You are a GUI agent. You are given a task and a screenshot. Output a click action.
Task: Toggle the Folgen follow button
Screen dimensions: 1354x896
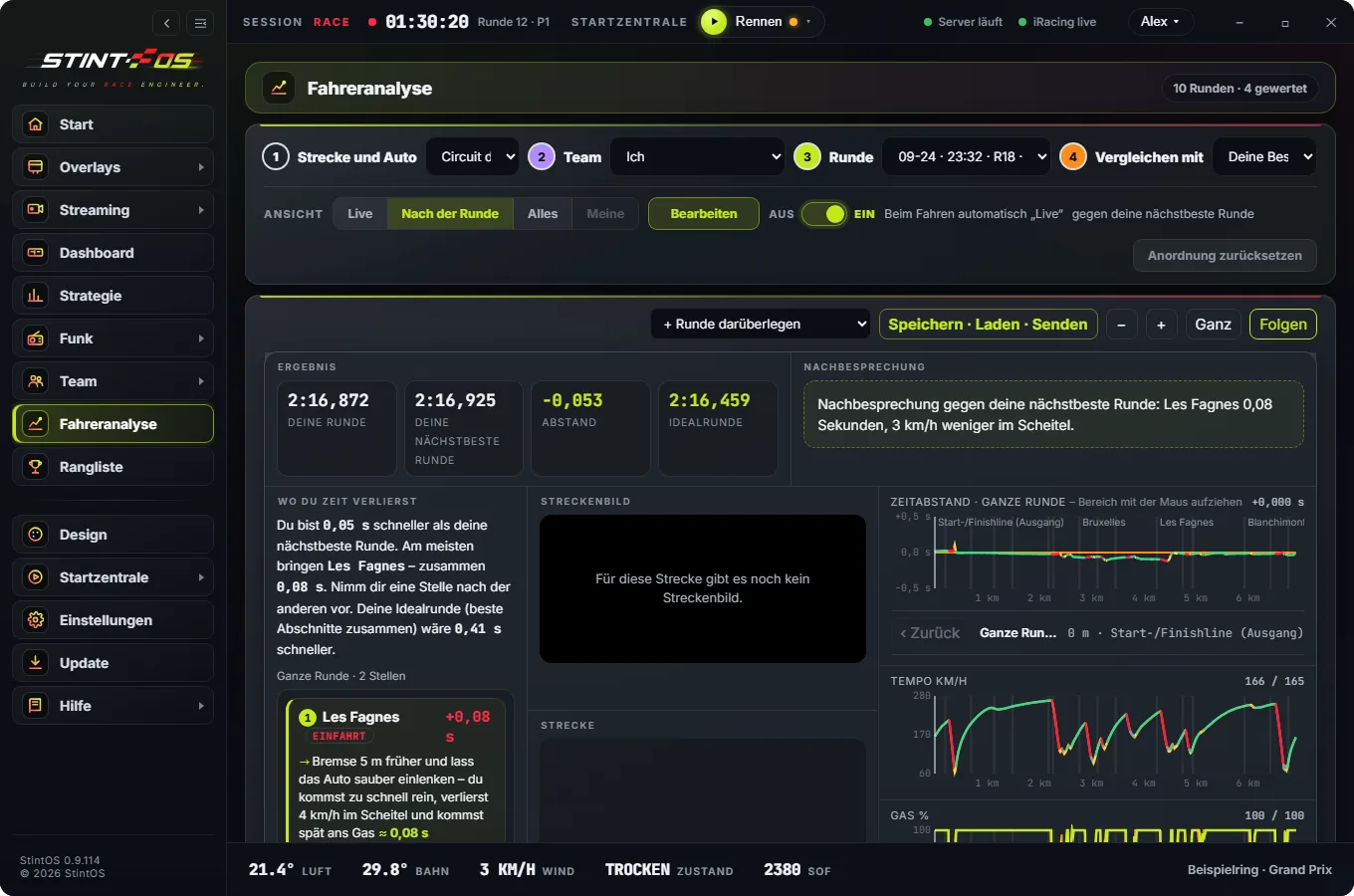(x=1283, y=325)
